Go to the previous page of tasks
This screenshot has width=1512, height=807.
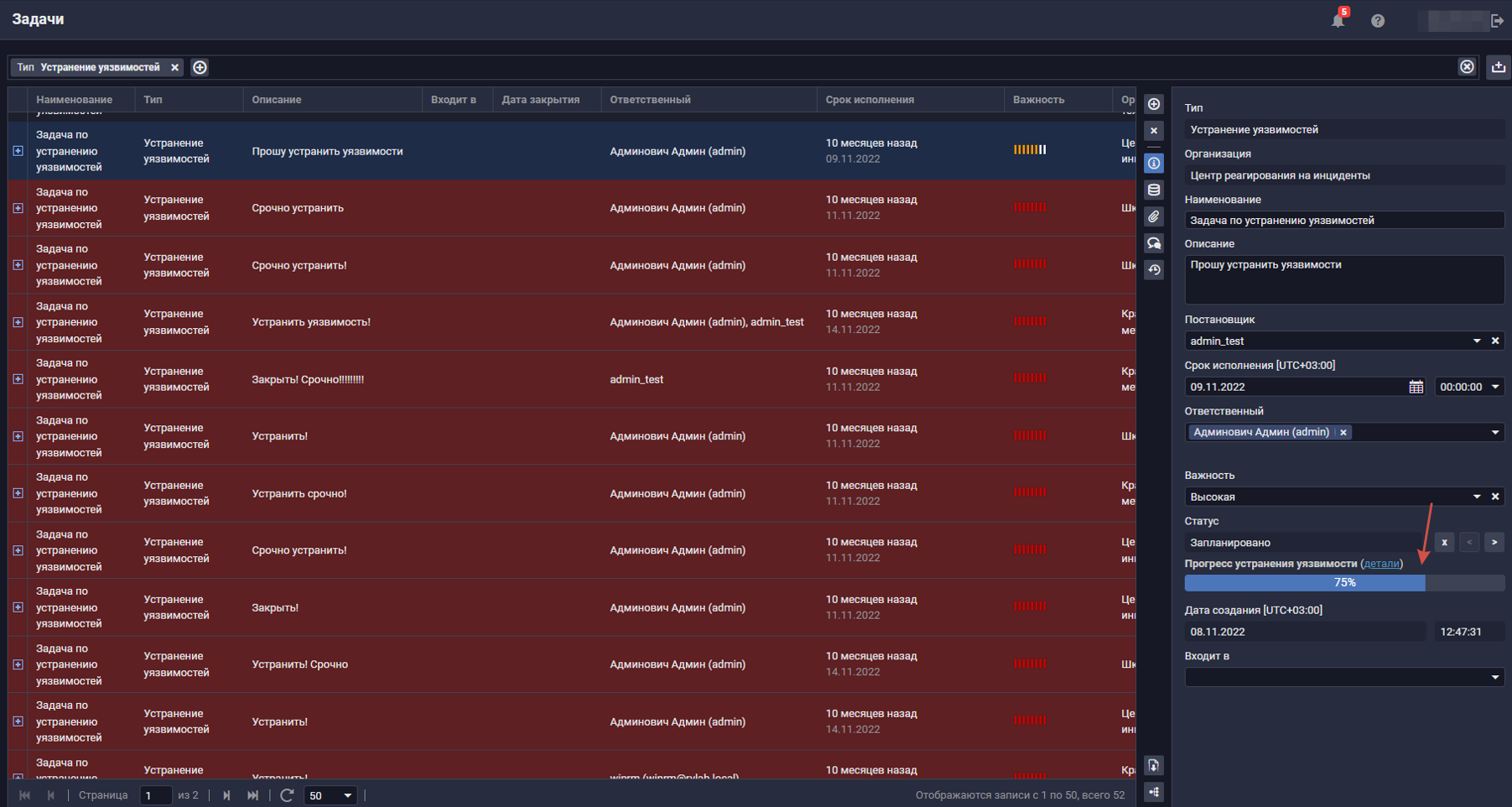click(x=50, y=795)
